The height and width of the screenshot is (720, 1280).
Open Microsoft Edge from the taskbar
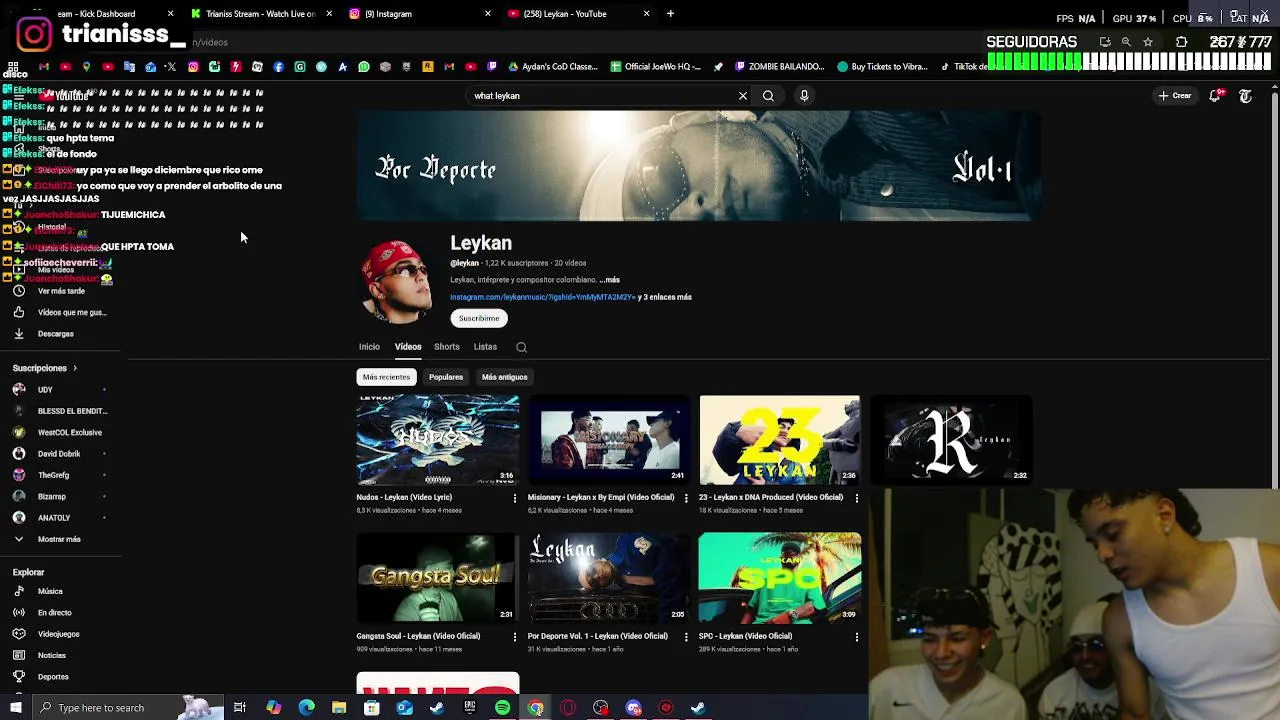coord(306,708)
